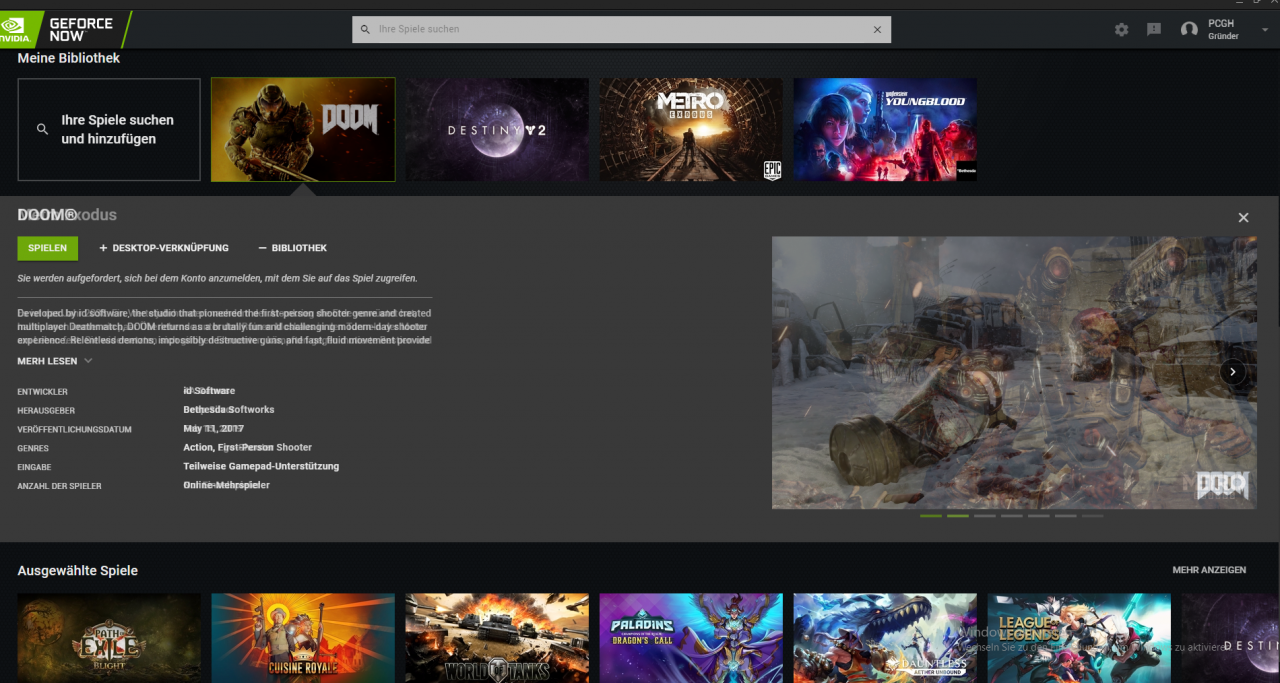
Task: Open the settings gear icon
Action: click(1121, 29)
